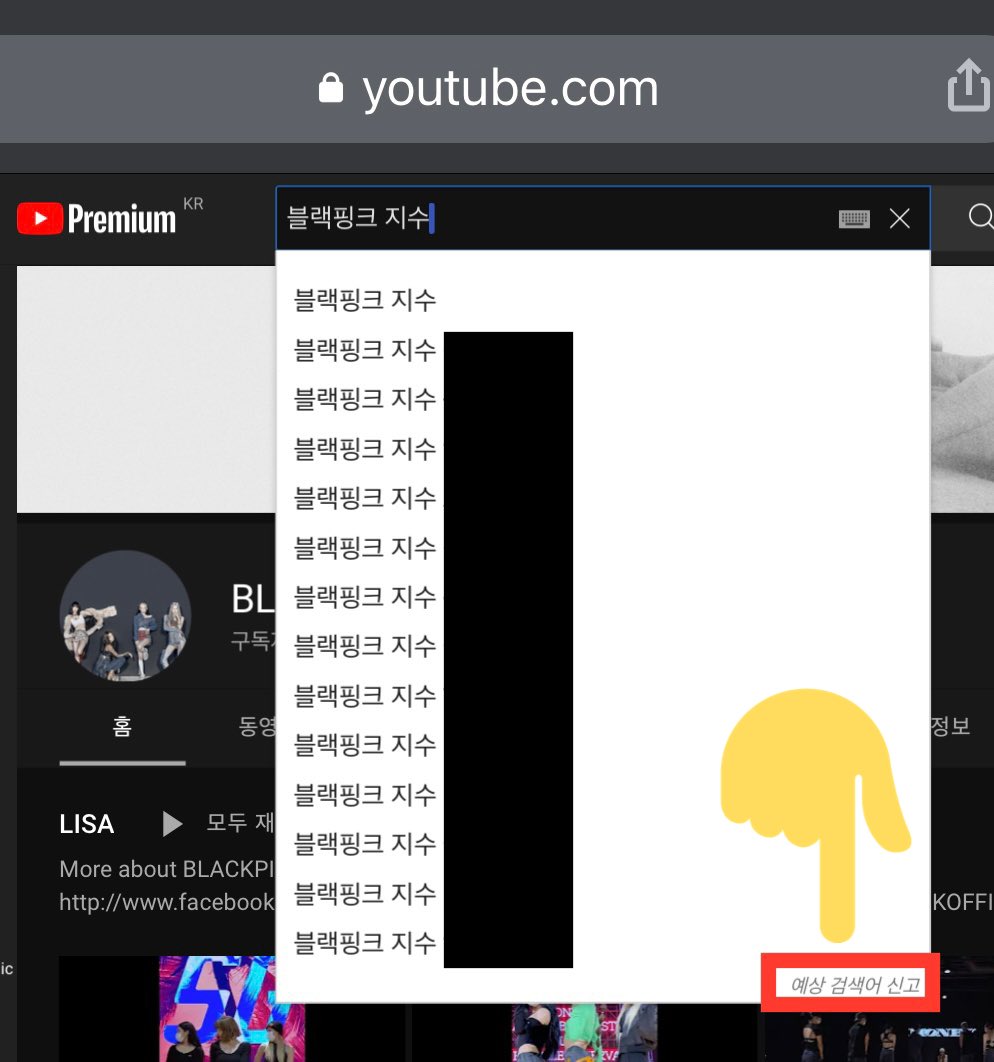
Task: Click the magnifier search button
Action: 980,217
